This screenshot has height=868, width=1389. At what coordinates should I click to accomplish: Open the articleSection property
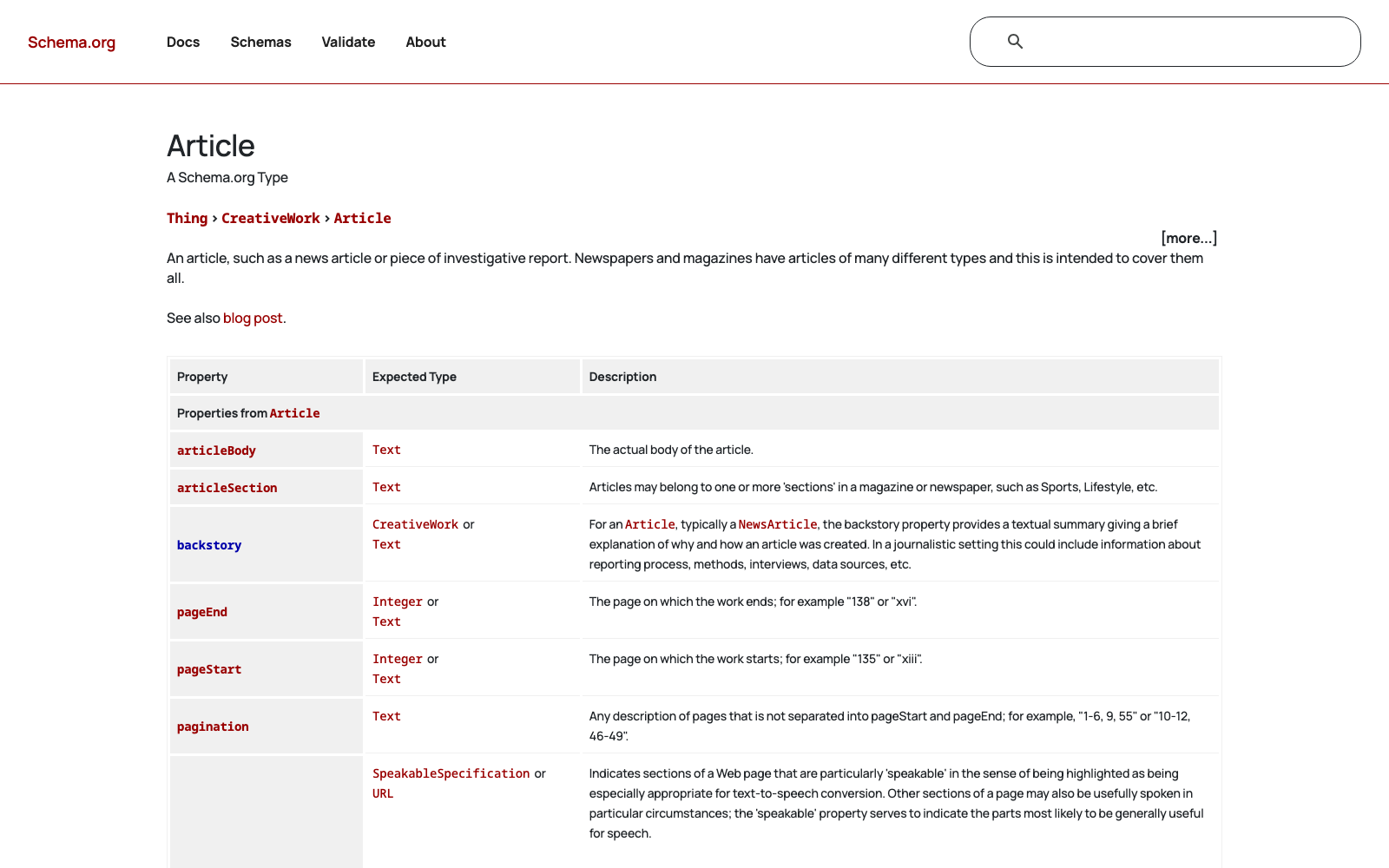point(227,488)
